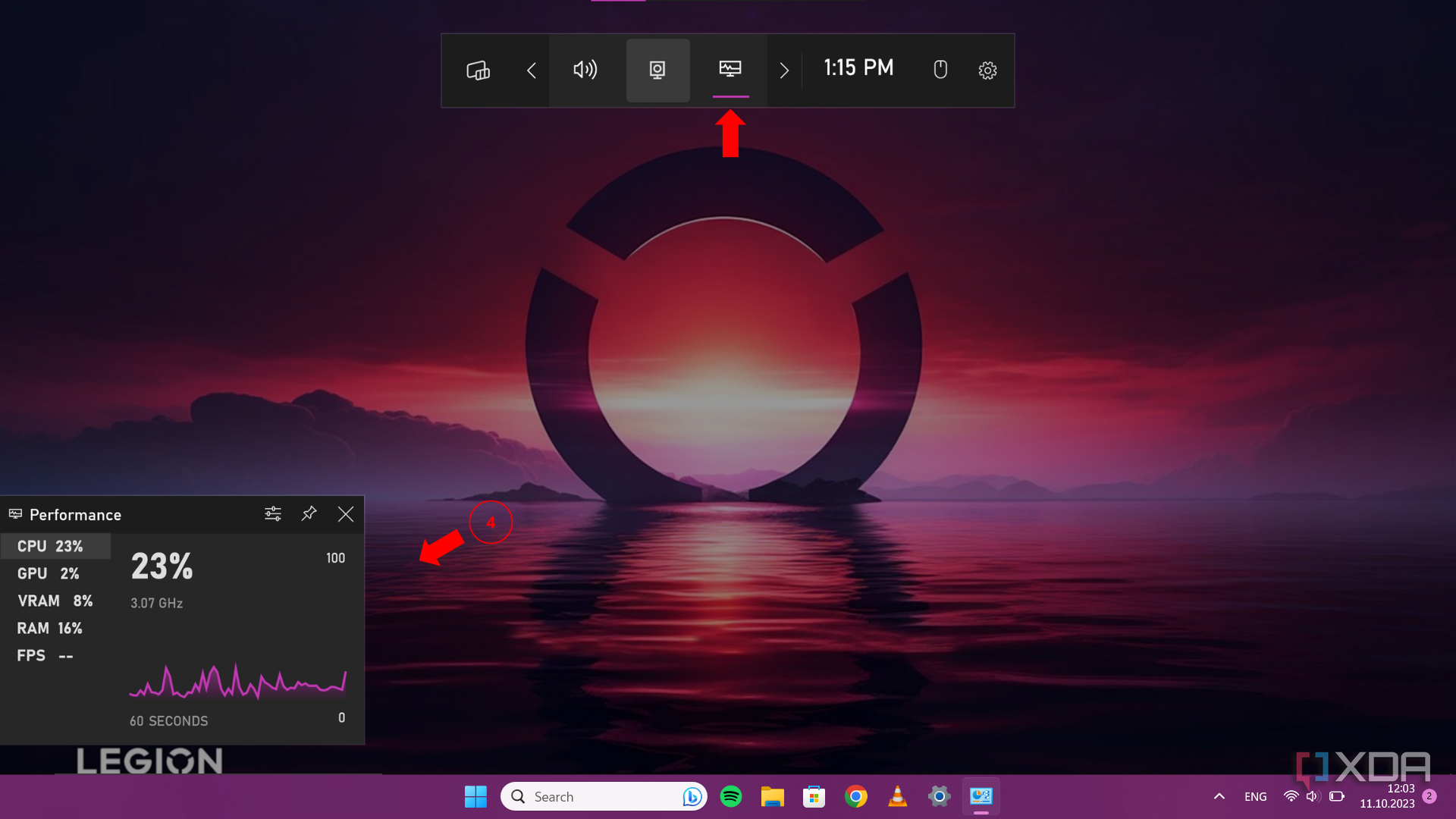Open the Widget Menu in Game Bar
Viewport: 1456px width, 819px height.
click(x=478, y=70)
